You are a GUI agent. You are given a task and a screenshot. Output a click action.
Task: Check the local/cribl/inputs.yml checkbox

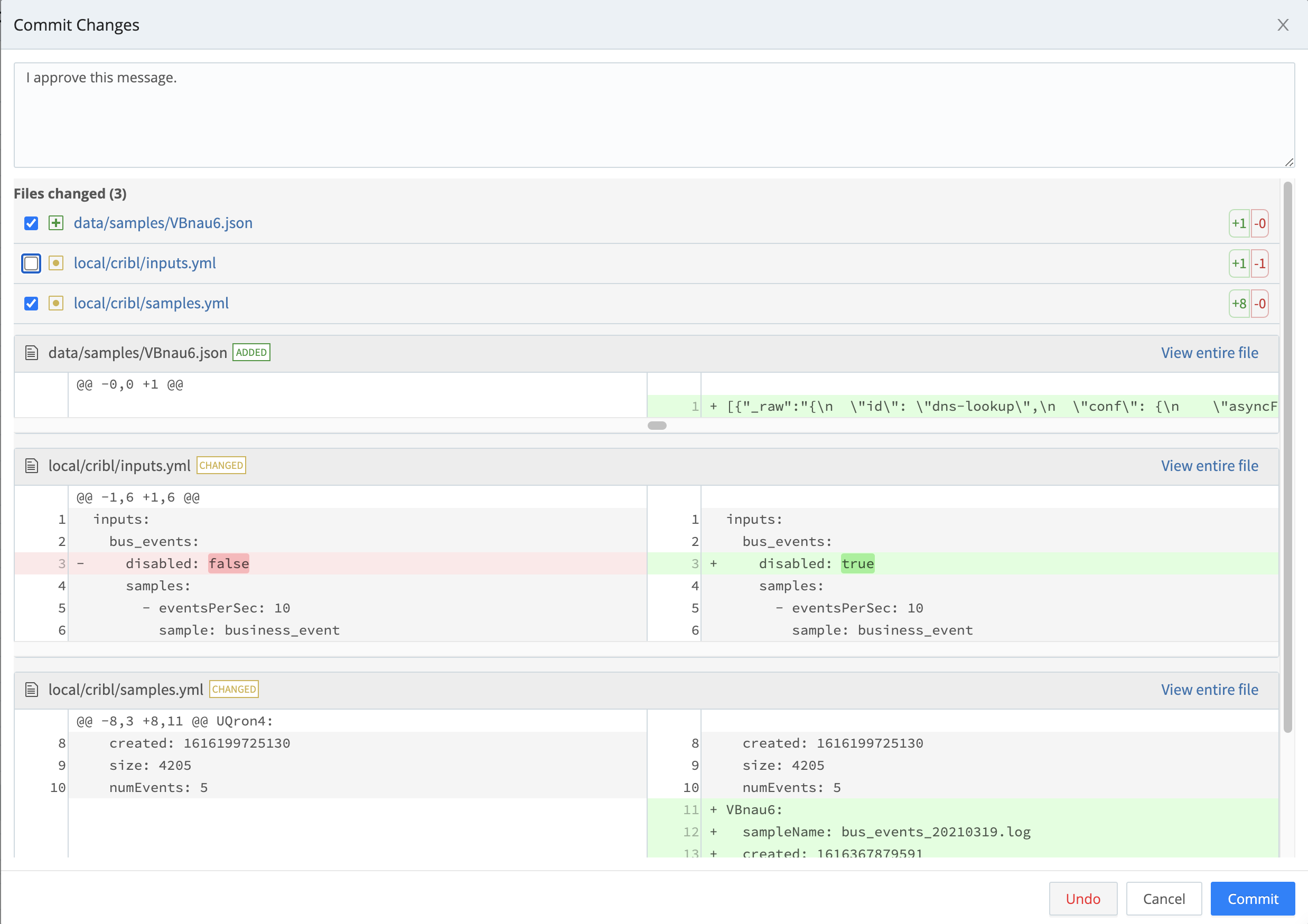click(x=31, y=263)
